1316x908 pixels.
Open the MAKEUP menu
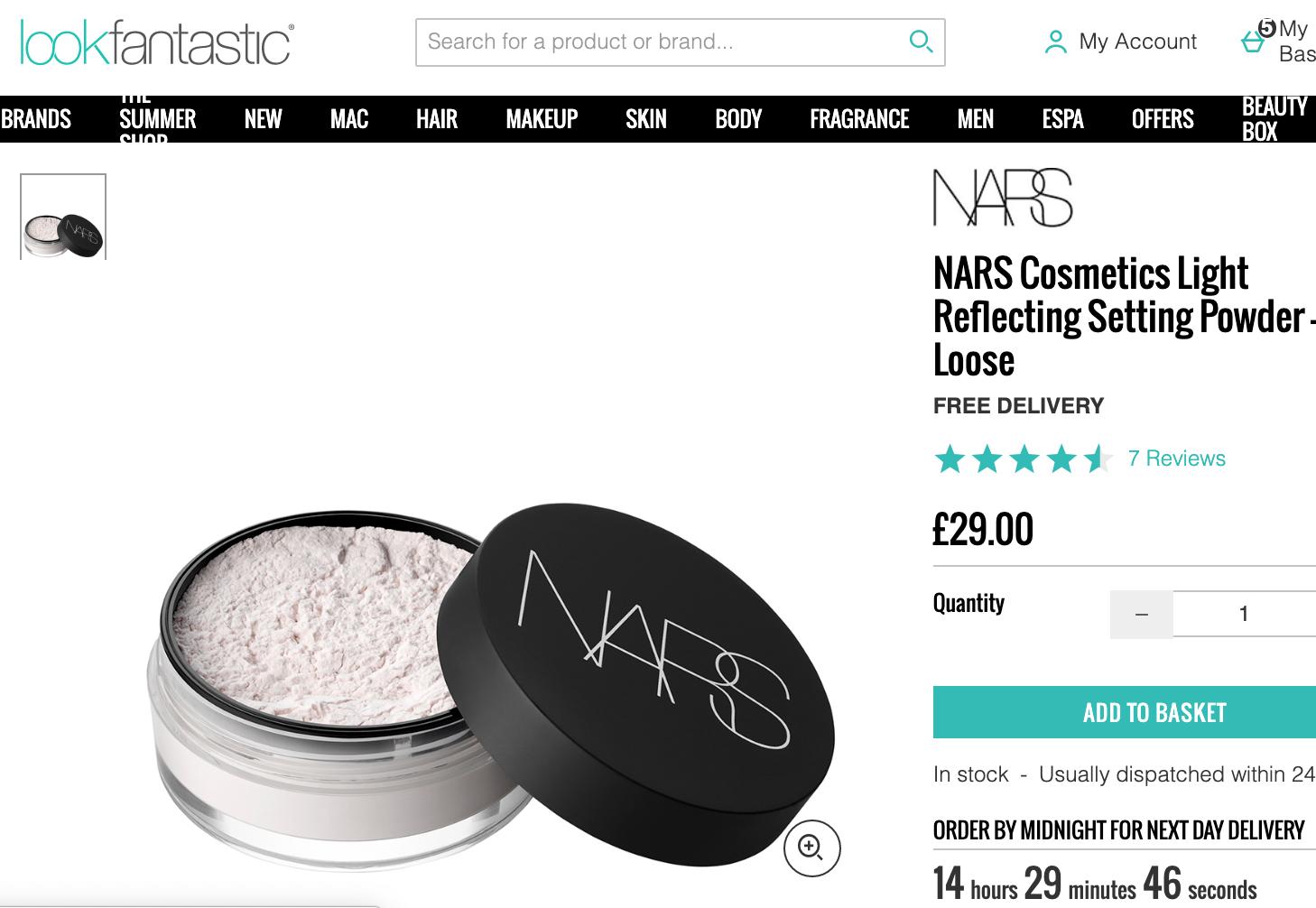pos(542,119)
